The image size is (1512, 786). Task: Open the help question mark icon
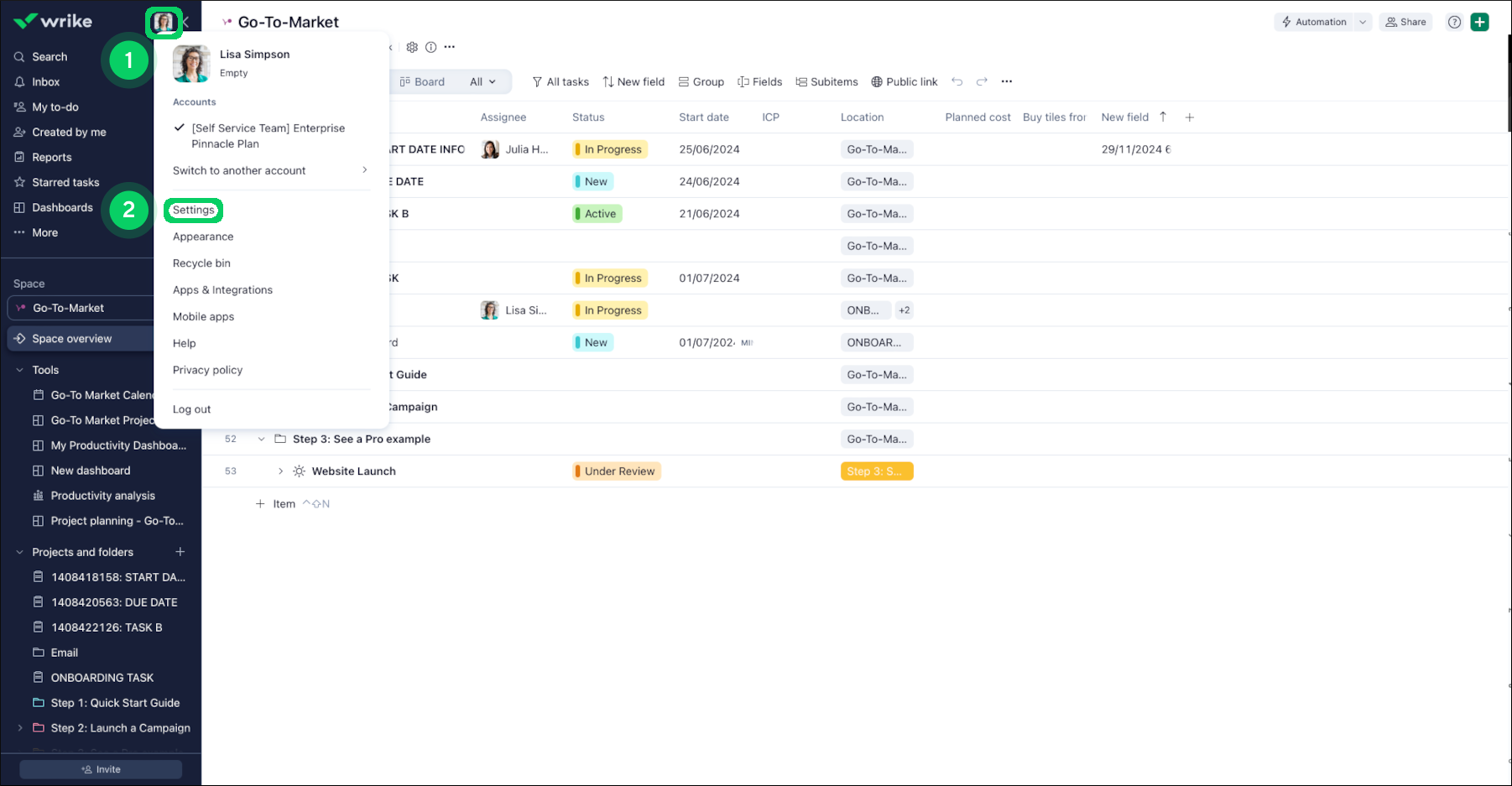1454,23
